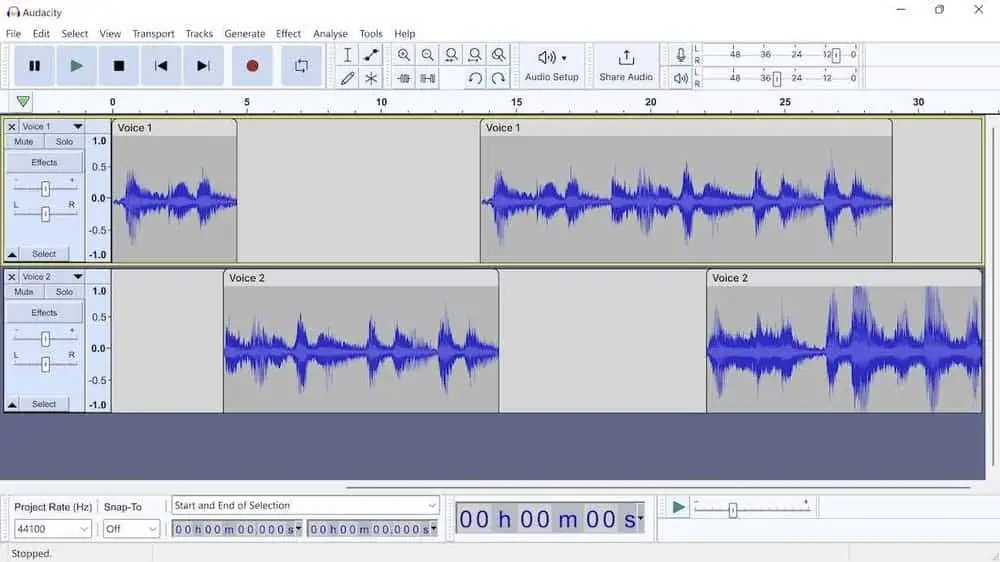Select the Draw pencil tool

[347, 78]
